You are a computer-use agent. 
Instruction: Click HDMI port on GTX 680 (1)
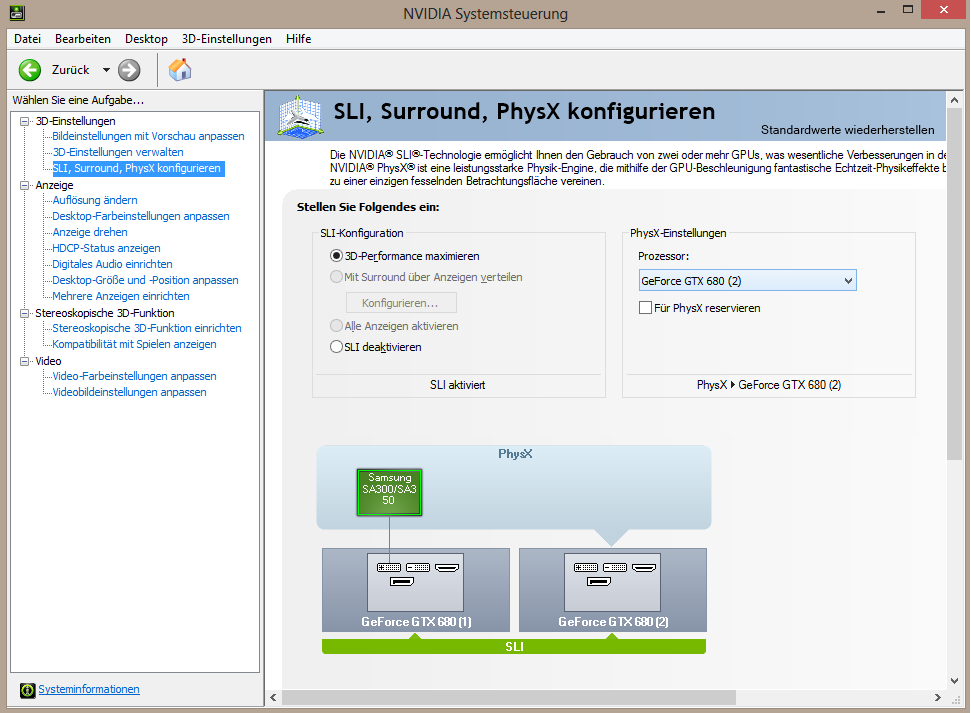point(446,567)
